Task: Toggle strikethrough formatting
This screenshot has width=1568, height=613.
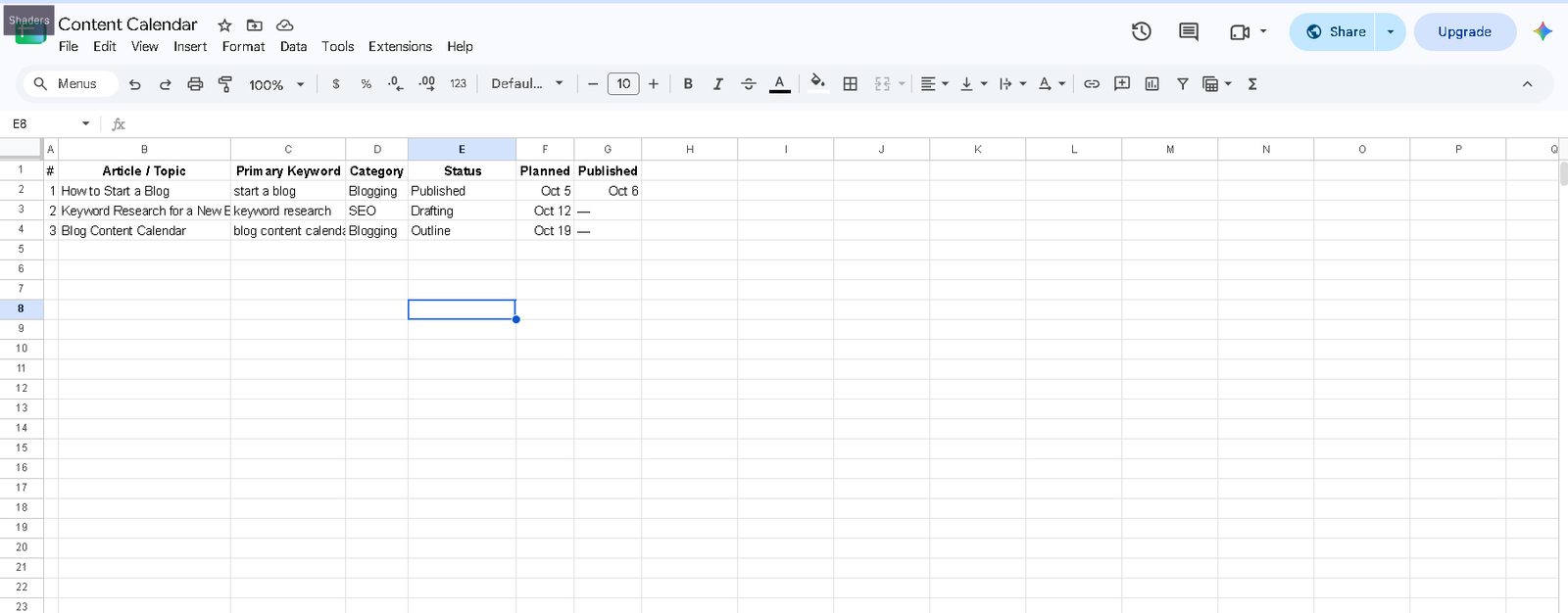Action: tap(749, 84)
